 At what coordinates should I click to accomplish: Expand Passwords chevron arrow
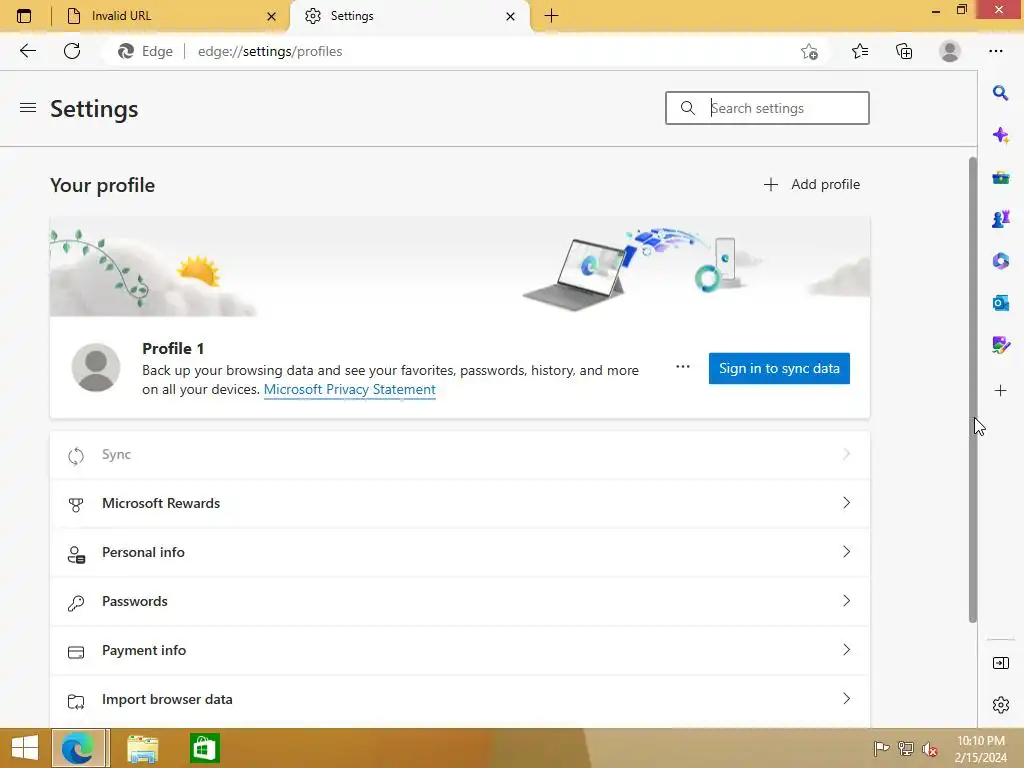point(846,601)
